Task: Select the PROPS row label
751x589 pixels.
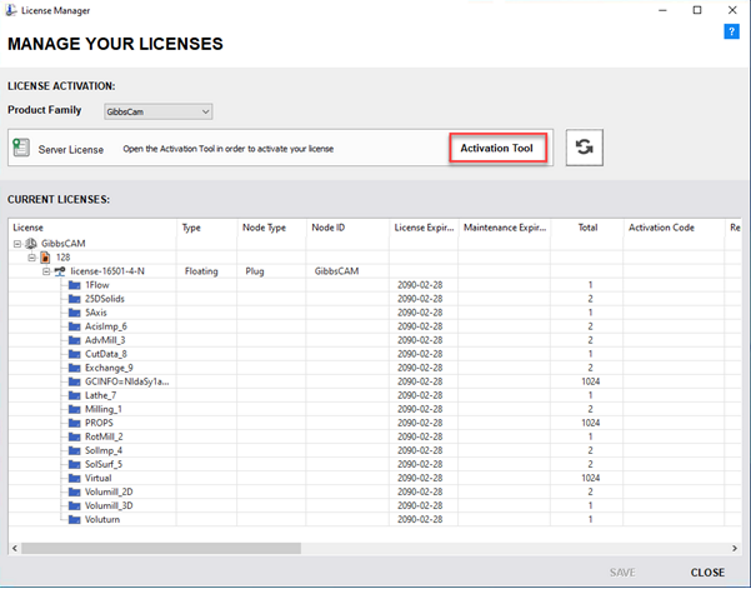Action: [99, 423]
